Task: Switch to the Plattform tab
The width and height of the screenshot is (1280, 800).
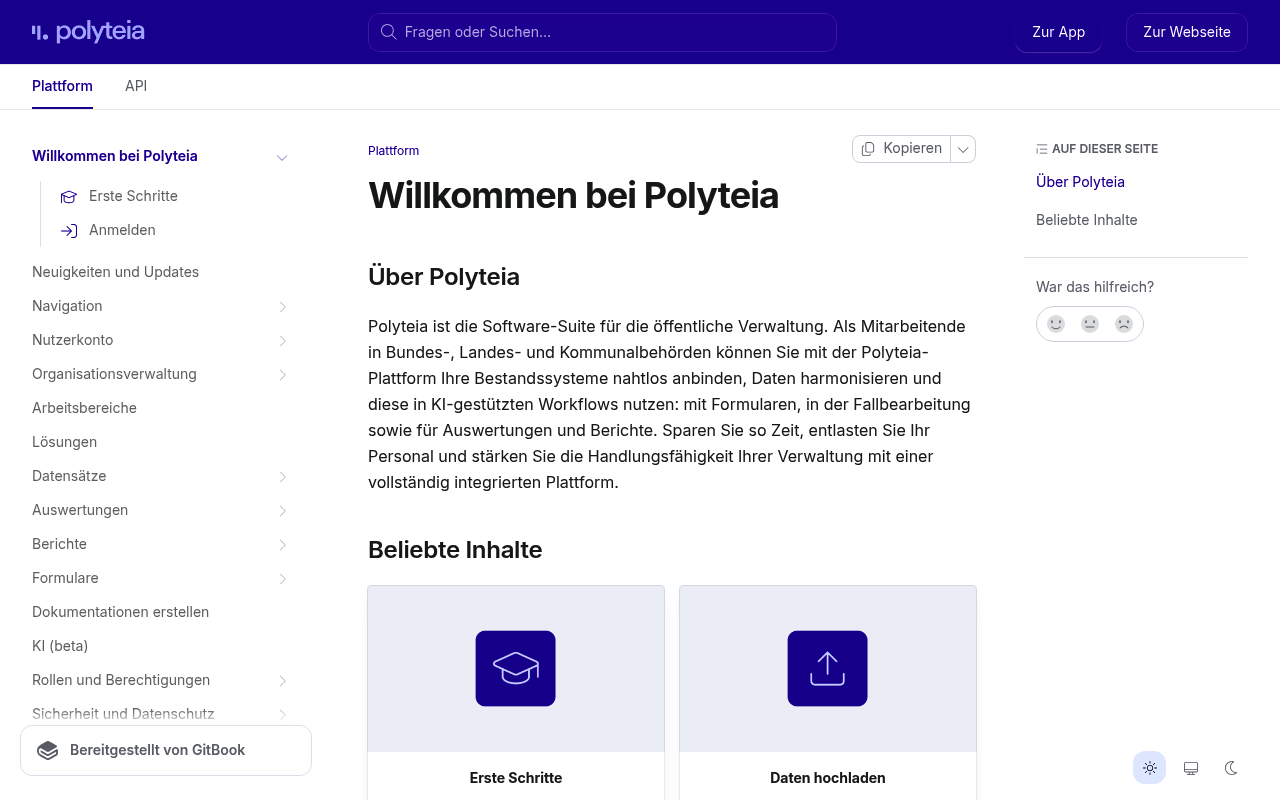Action: (62, 86)
